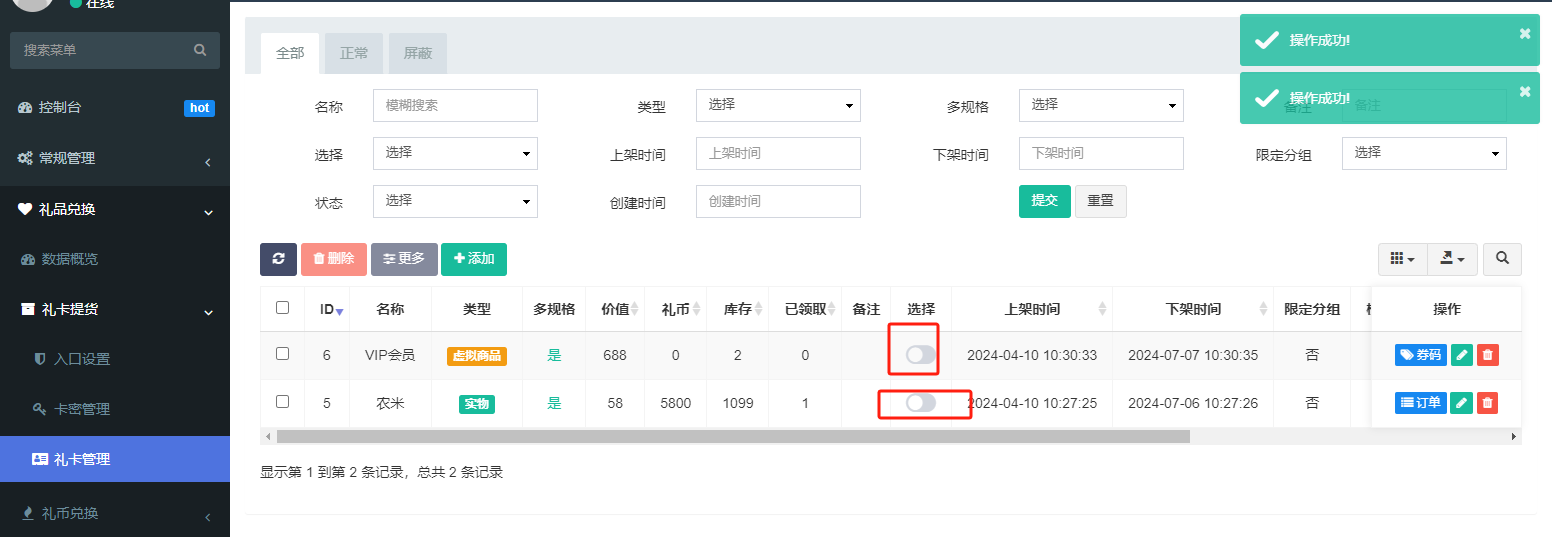This screenshot has width=1552, height=537.
Task: Click the green 提交 button
Action: pos(1045,201)
